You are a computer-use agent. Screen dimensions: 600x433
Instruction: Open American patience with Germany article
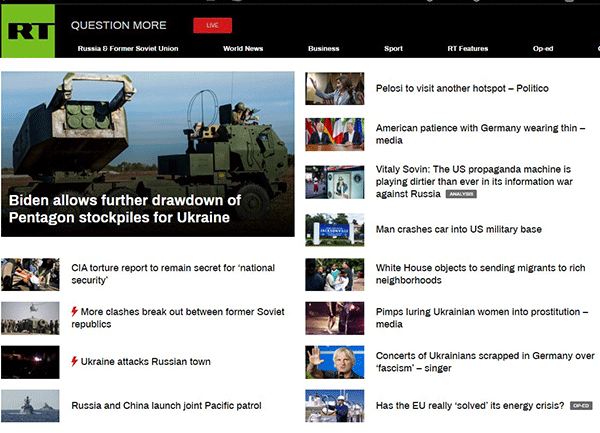pos(480,134)
